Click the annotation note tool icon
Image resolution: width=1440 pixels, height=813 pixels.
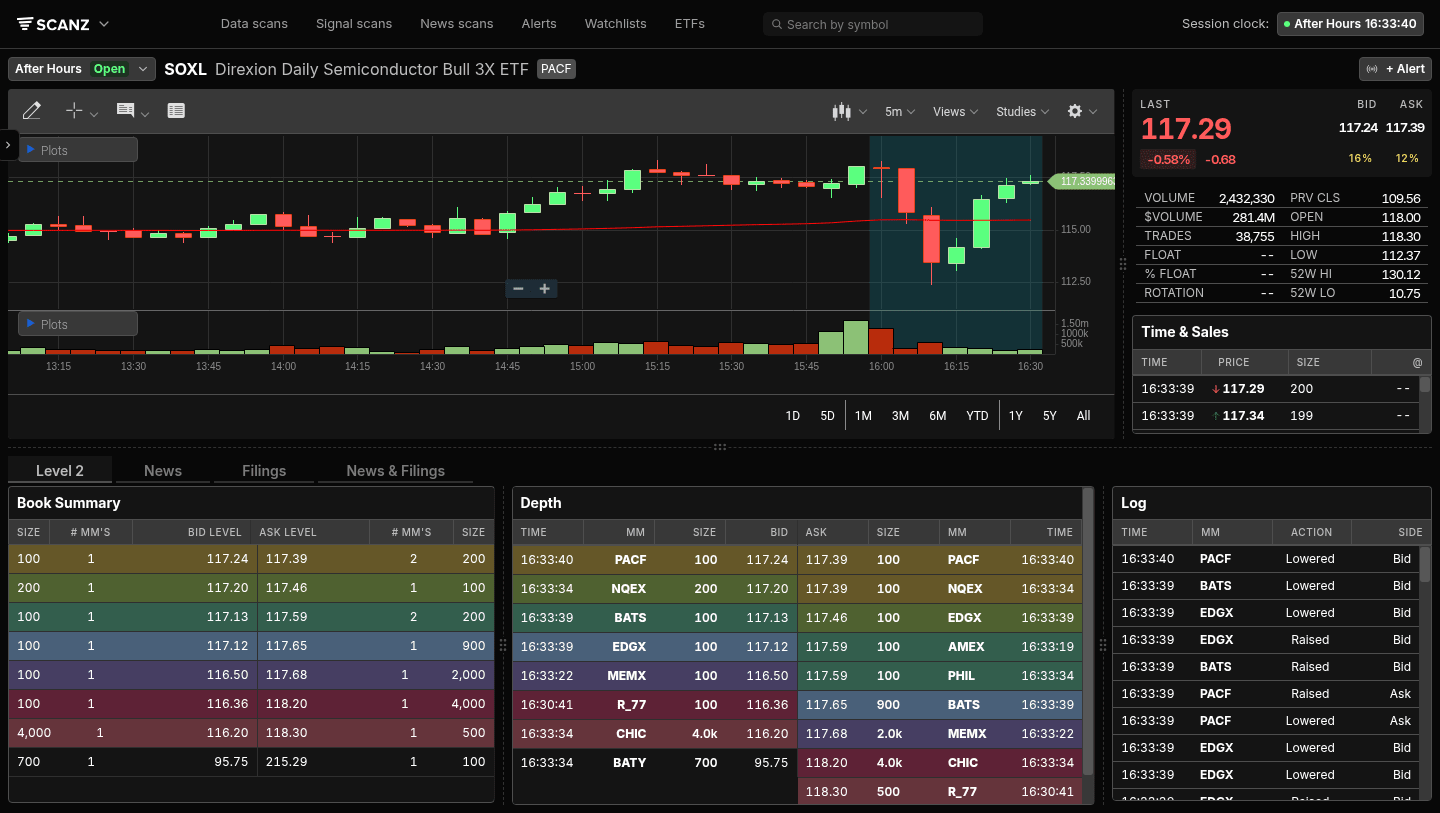(126, 111)
